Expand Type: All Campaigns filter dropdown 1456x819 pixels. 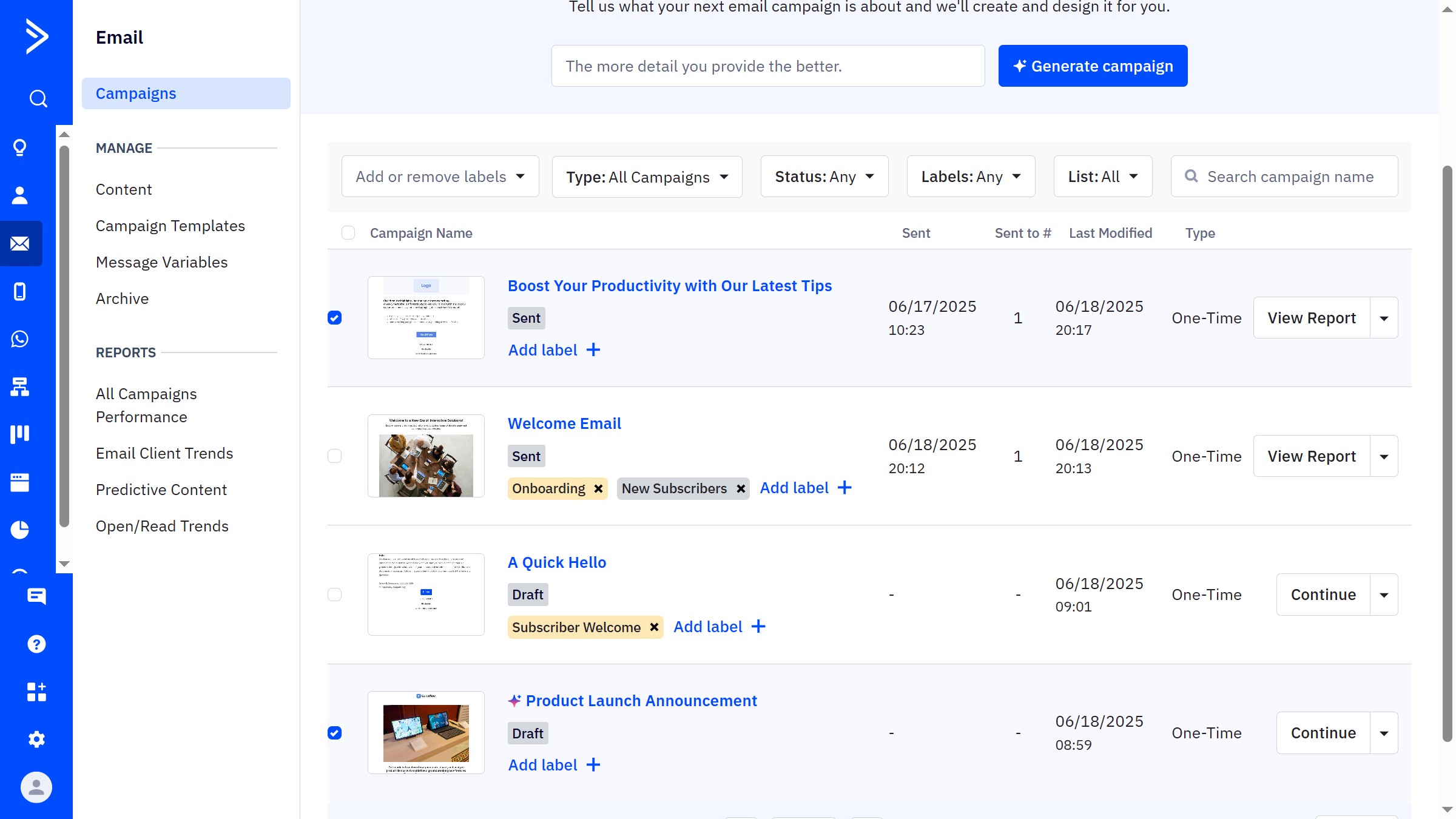pyautogui.click(x=647, y=177)
